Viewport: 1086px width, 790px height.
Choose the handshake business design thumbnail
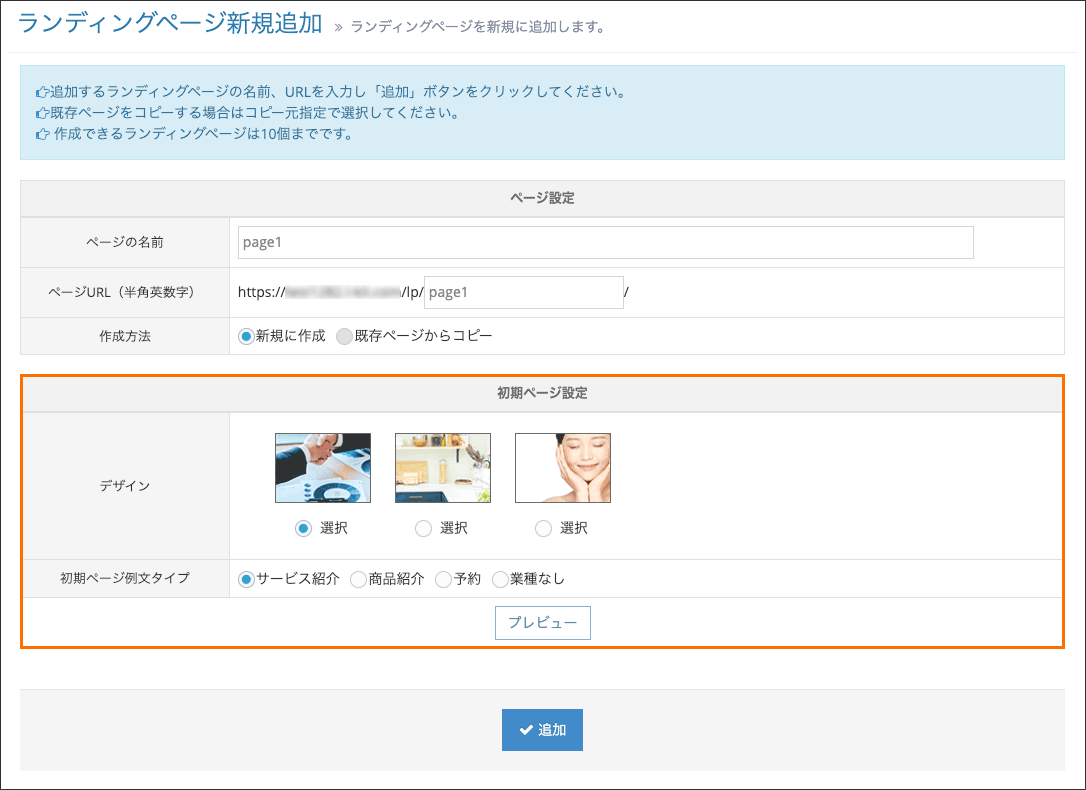[x=323, y=468]
